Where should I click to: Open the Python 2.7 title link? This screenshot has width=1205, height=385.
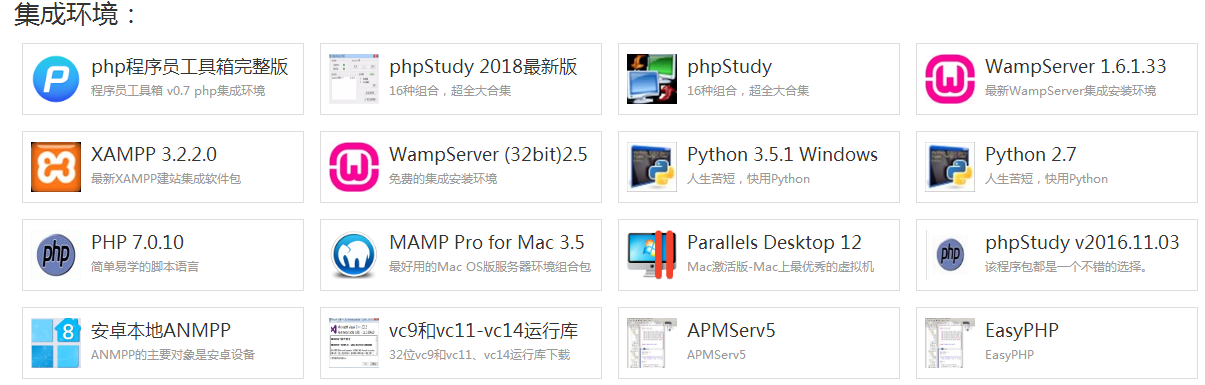point(1030,155)
